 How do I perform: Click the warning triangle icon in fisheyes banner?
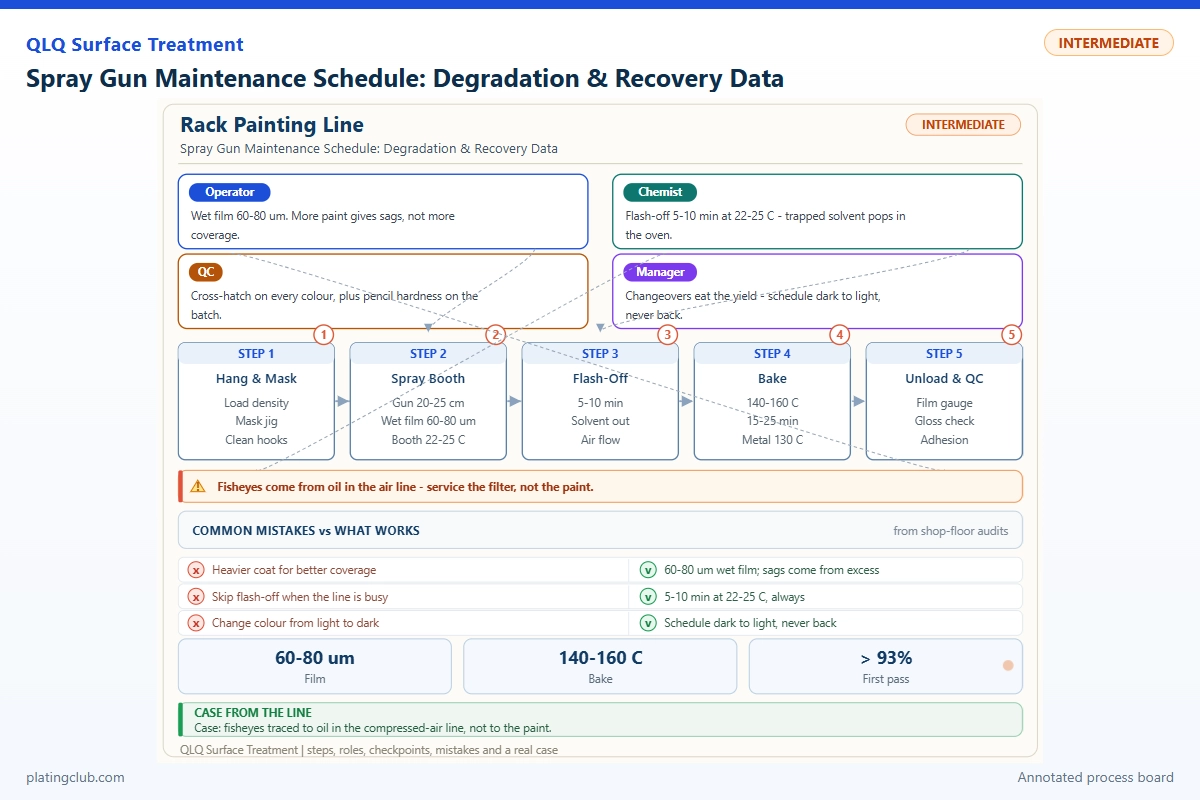(198, 487)
